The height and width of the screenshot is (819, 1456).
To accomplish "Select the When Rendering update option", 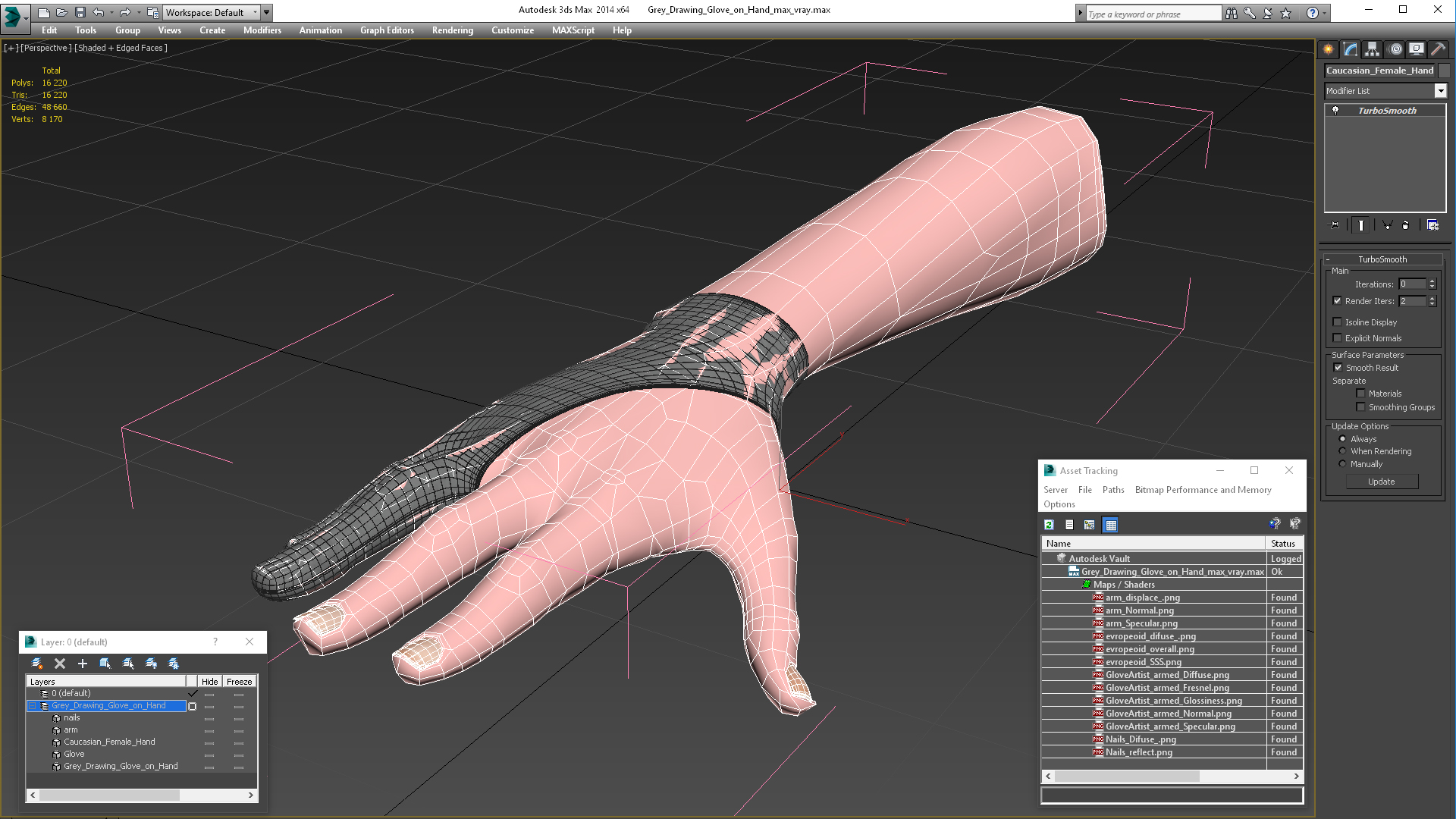I will point(1342,451).
